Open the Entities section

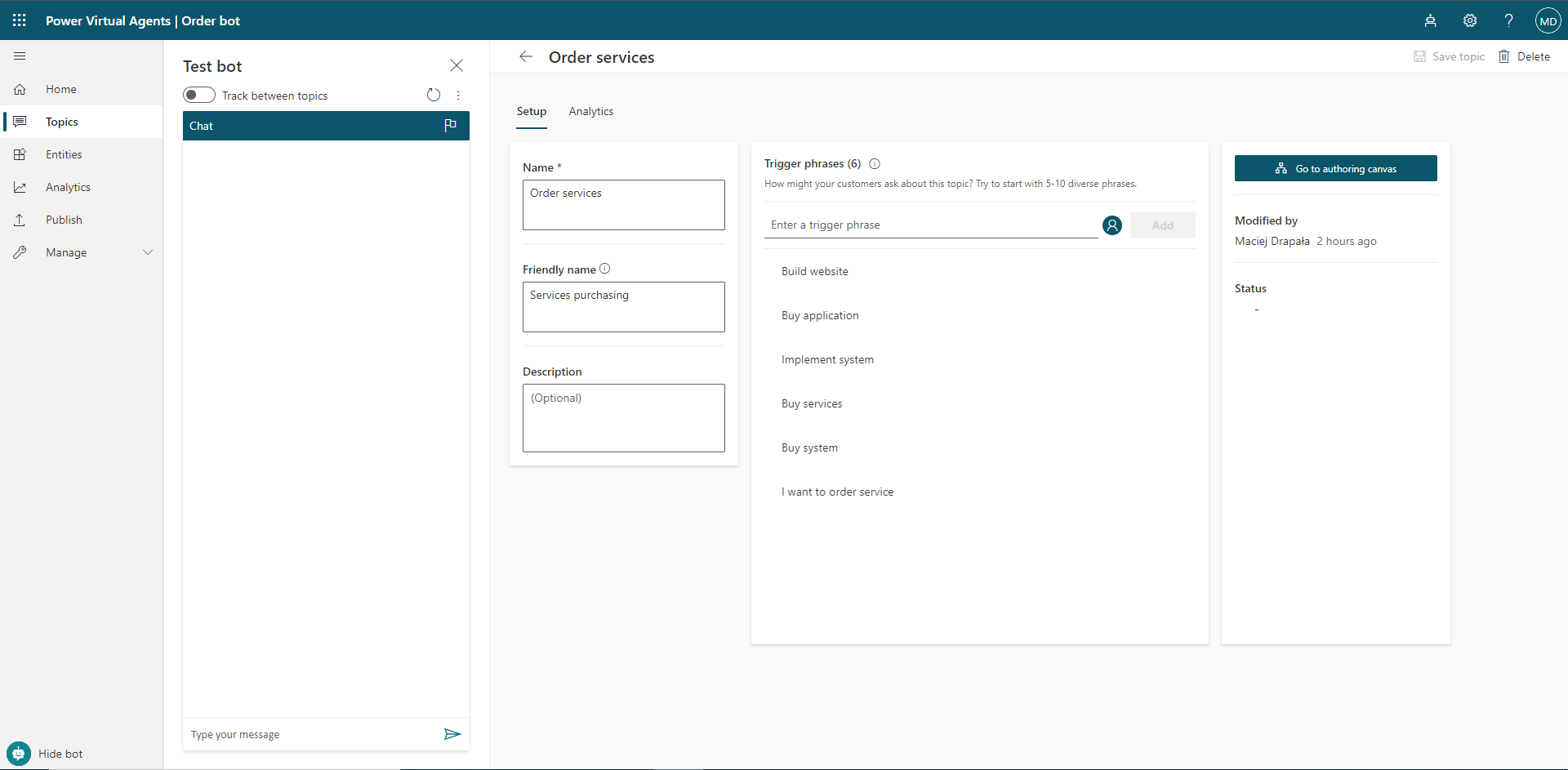pyautogui.click(x=63, y=154)
